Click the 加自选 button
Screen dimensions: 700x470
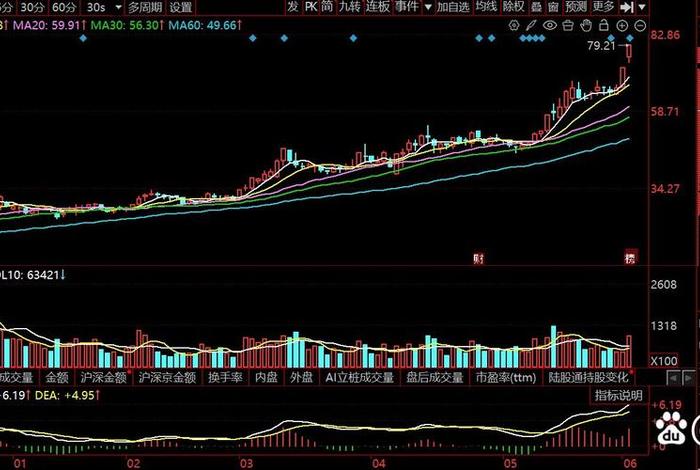point(453,6)
